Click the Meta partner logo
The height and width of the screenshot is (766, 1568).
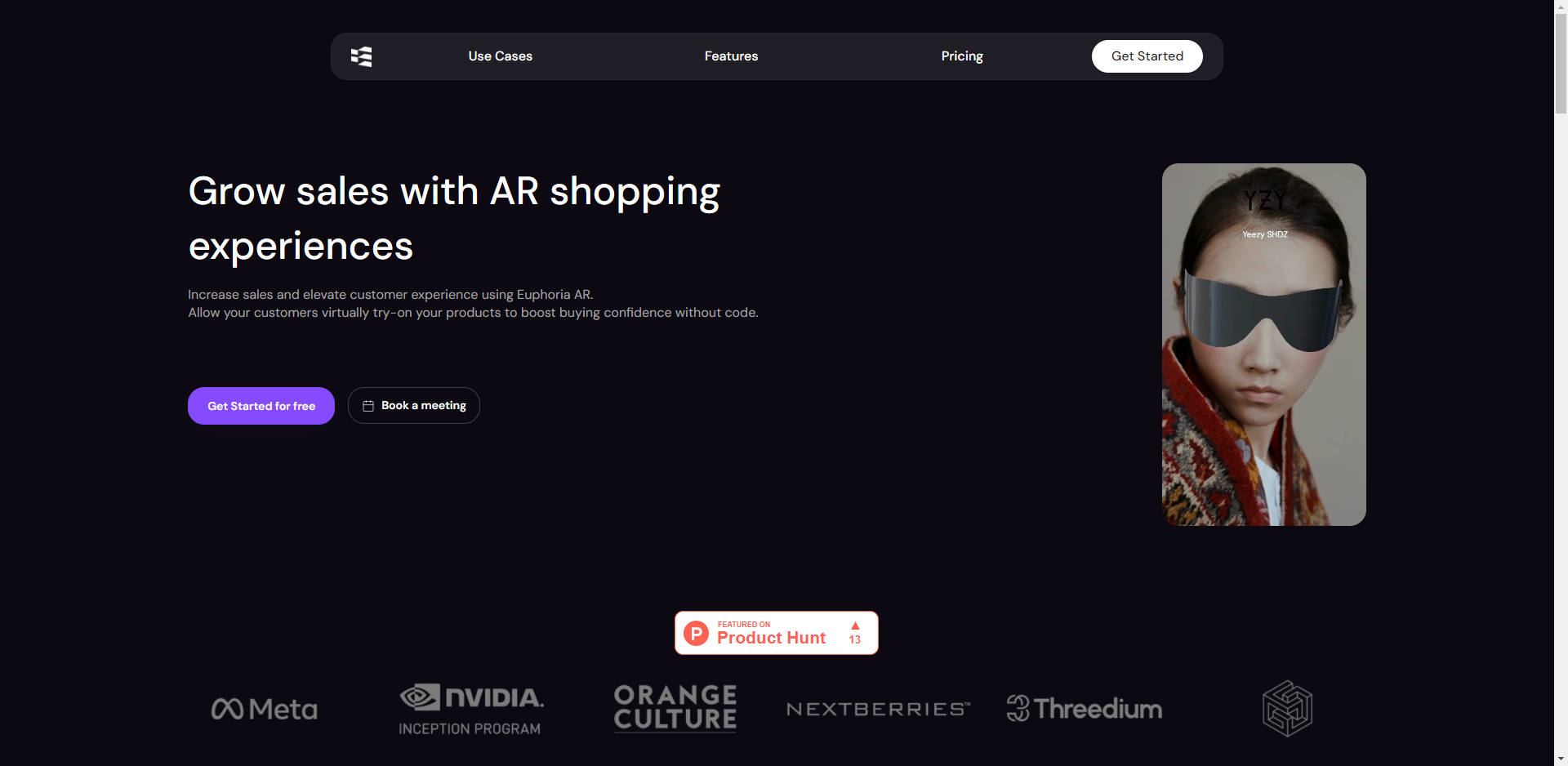pos(264,708)
